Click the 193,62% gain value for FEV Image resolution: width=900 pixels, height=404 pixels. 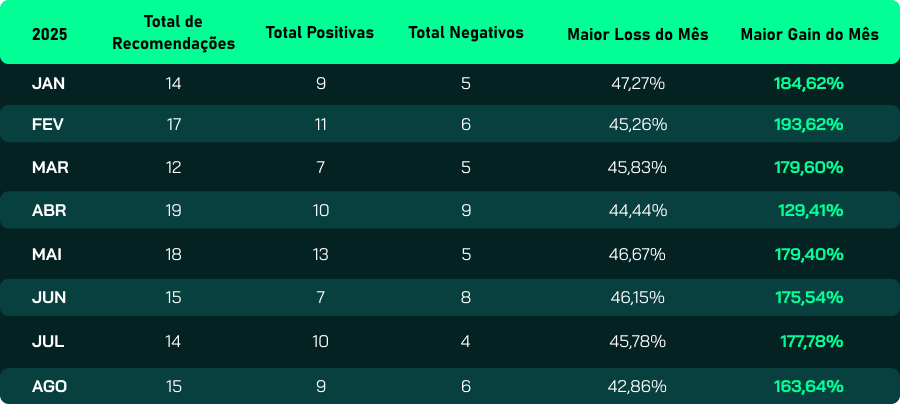tap(809, 125)
